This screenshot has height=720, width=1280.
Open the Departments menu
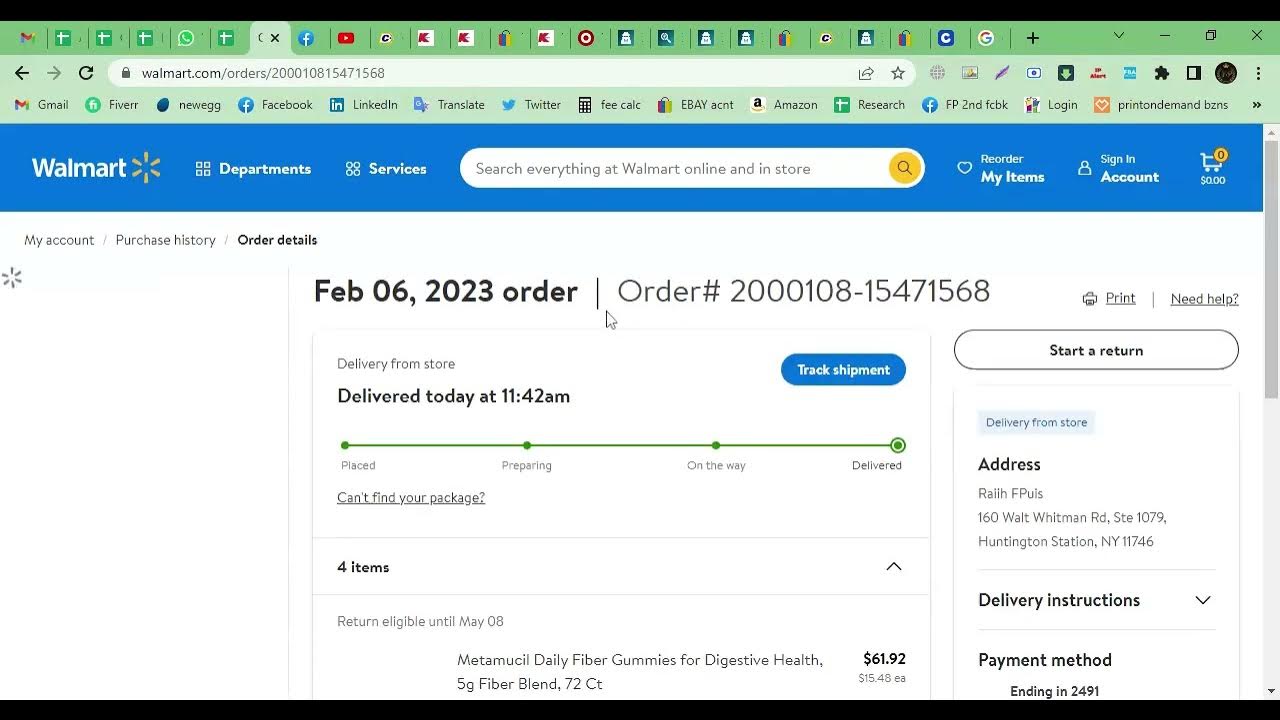[x=253, y=169]
